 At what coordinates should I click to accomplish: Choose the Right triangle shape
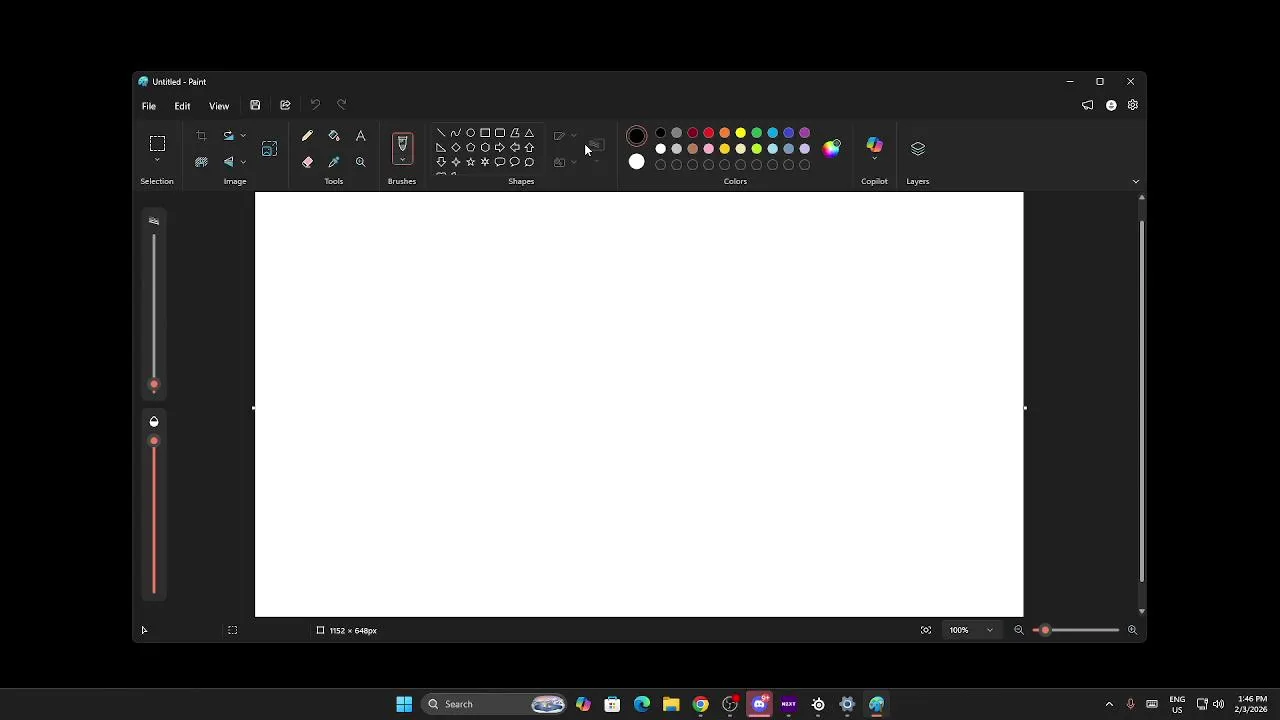441,148
